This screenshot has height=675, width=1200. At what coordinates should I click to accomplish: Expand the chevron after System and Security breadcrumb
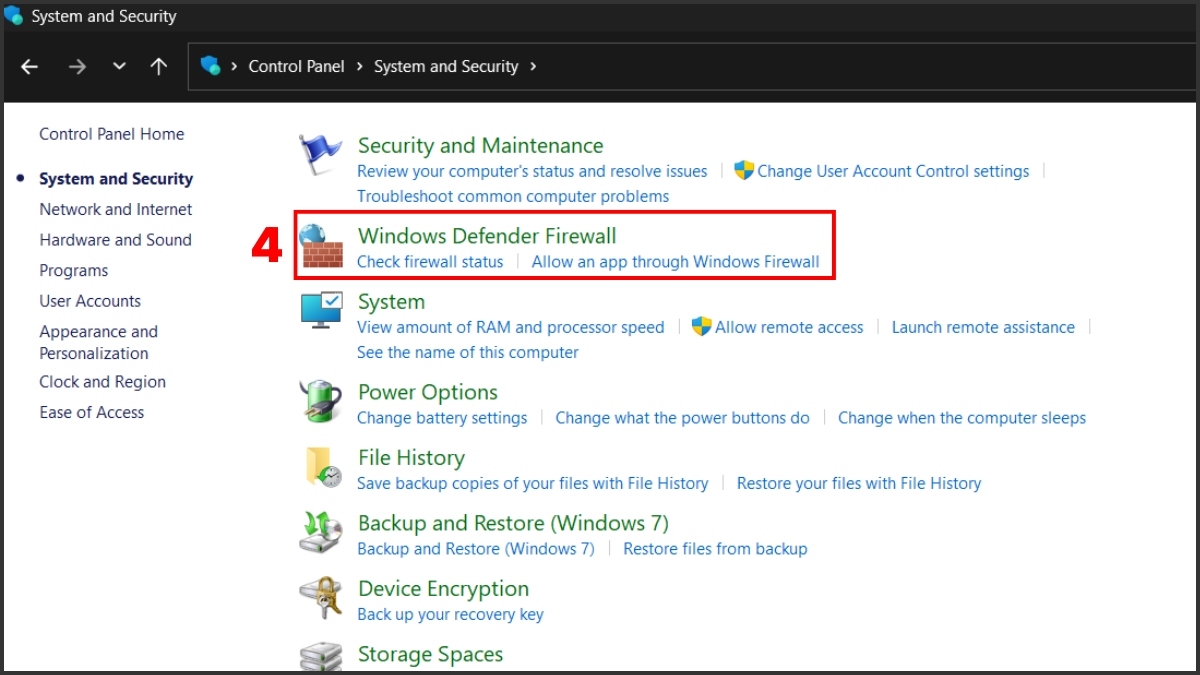533,67
